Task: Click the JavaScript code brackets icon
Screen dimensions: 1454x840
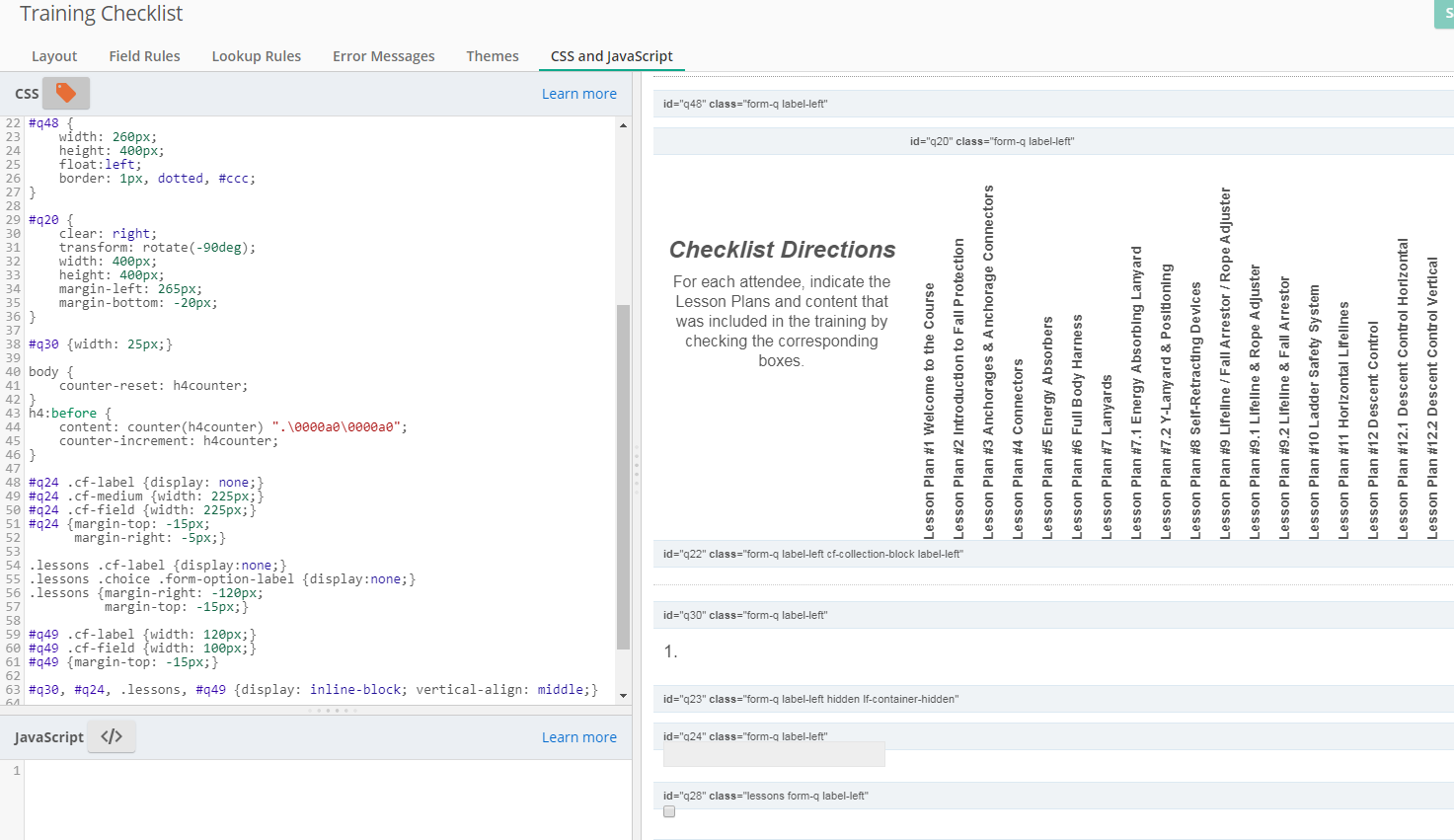Action: click(112, 736)
